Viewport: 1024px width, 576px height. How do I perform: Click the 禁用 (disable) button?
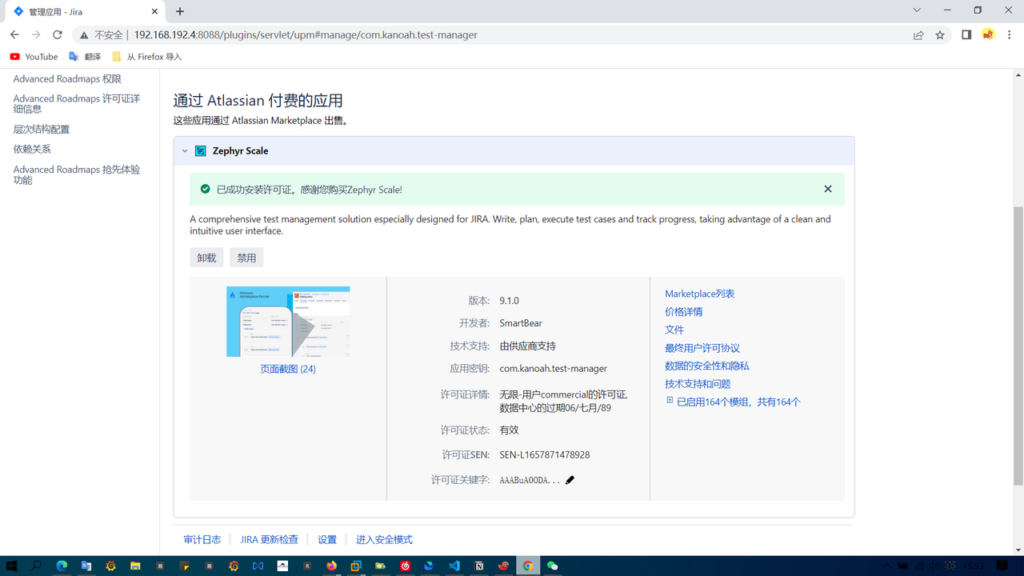point(246,258)
